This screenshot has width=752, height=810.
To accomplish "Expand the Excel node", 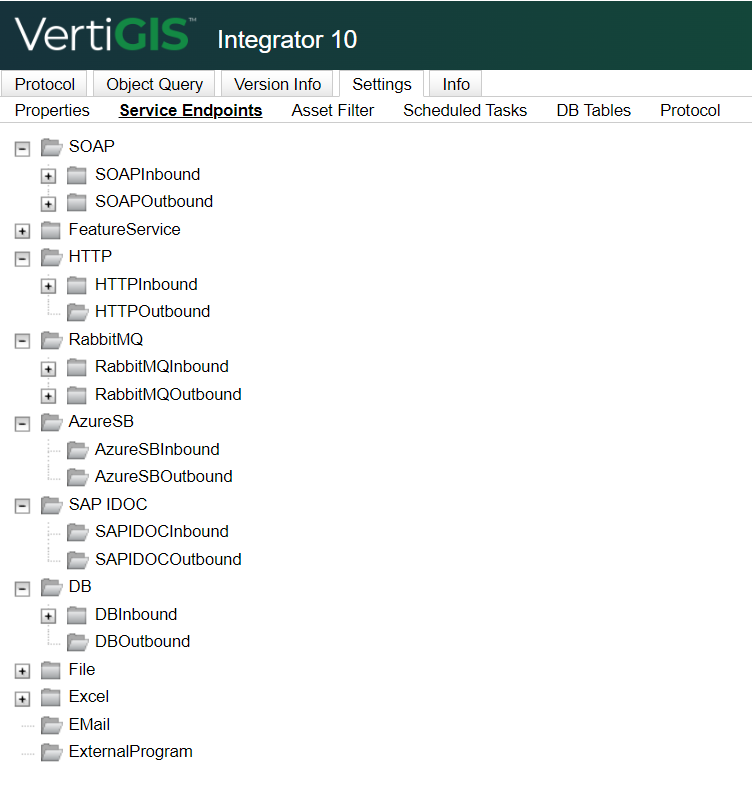I will coord(22,699).
